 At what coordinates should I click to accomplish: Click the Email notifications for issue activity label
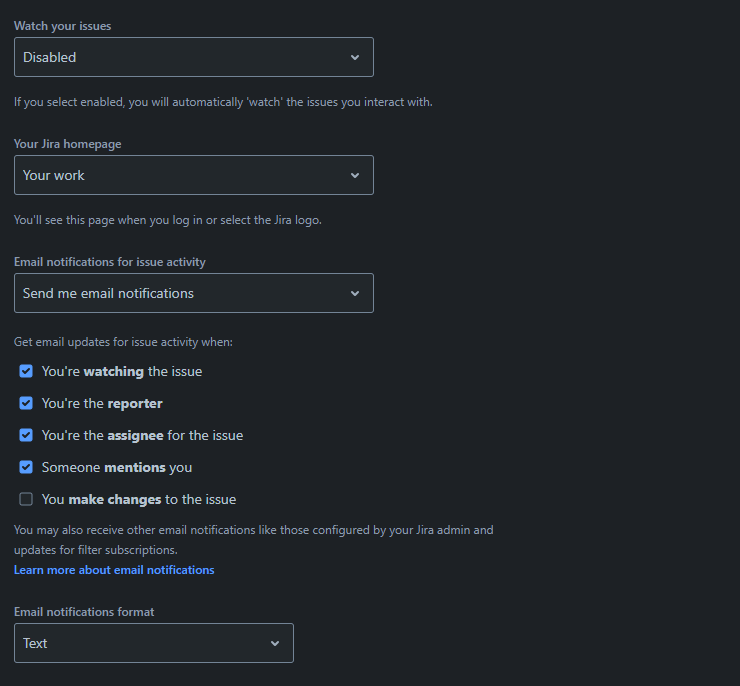110,262
